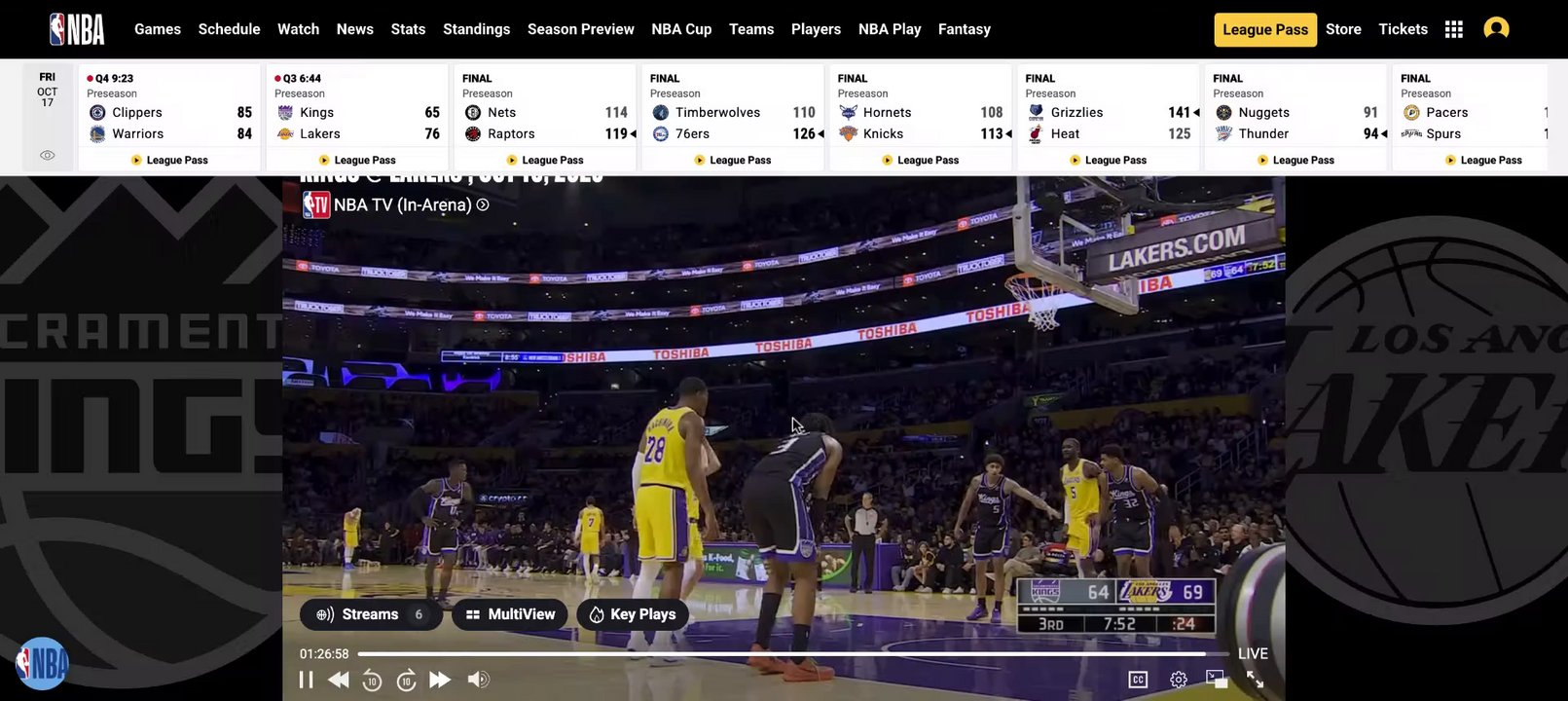Click the Hornets team logo
This screenshot has width=1568, height=701.
[x=848, y=113]
